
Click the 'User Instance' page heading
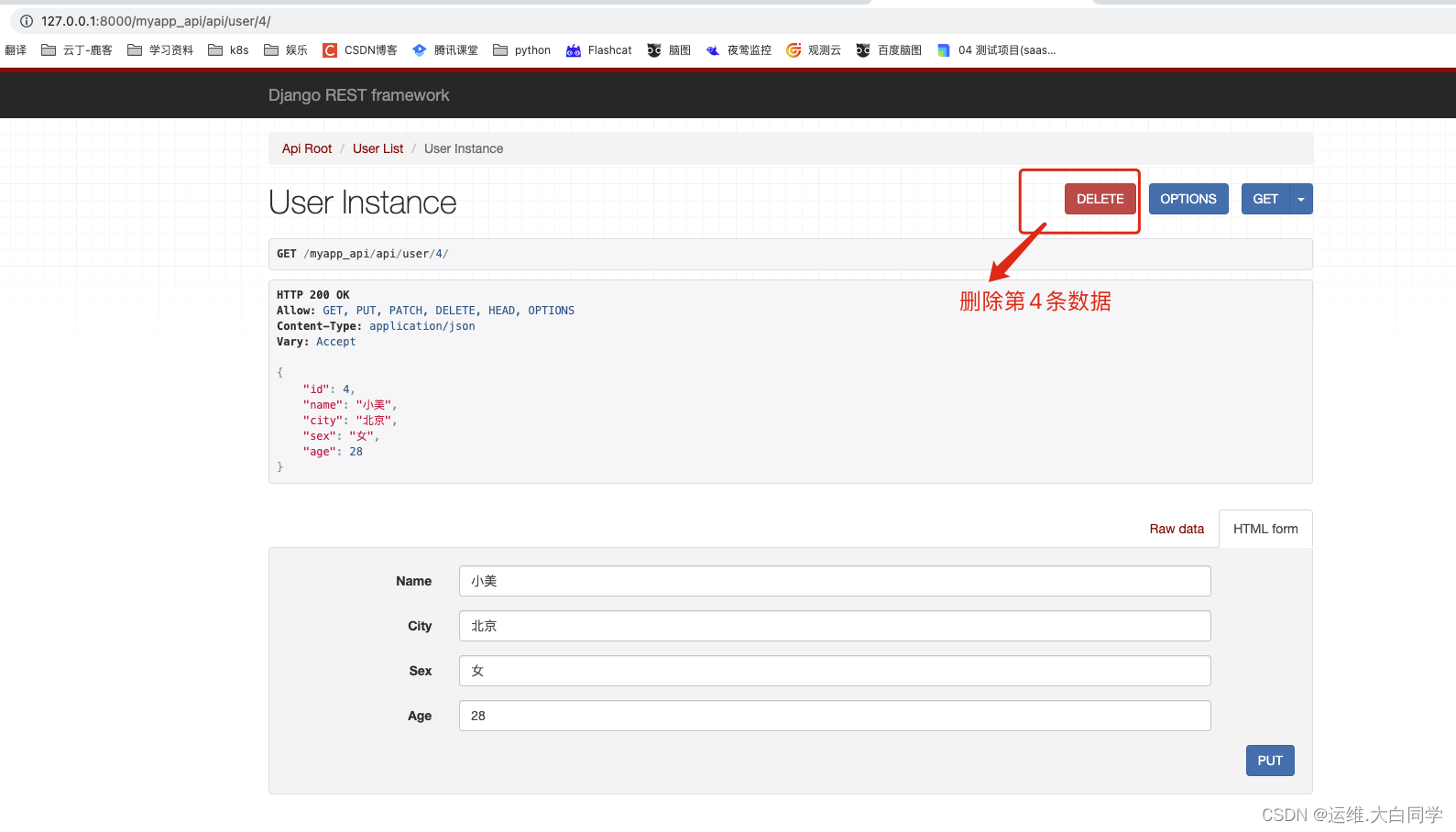(363, 203)
